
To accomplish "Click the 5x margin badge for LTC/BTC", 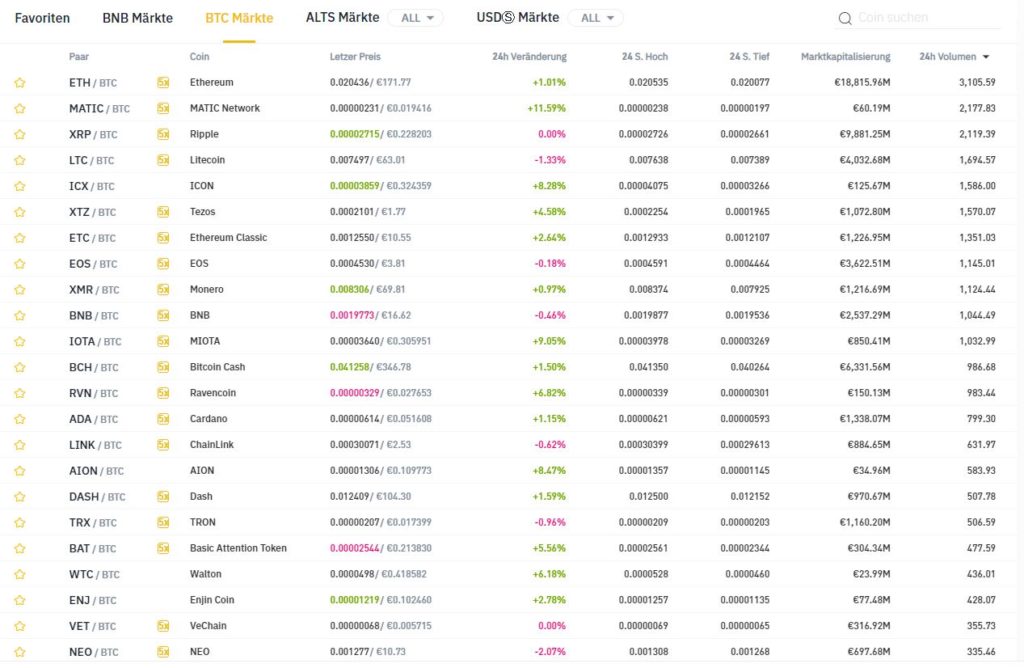I will pyautogui.click(x=163, y=160).
